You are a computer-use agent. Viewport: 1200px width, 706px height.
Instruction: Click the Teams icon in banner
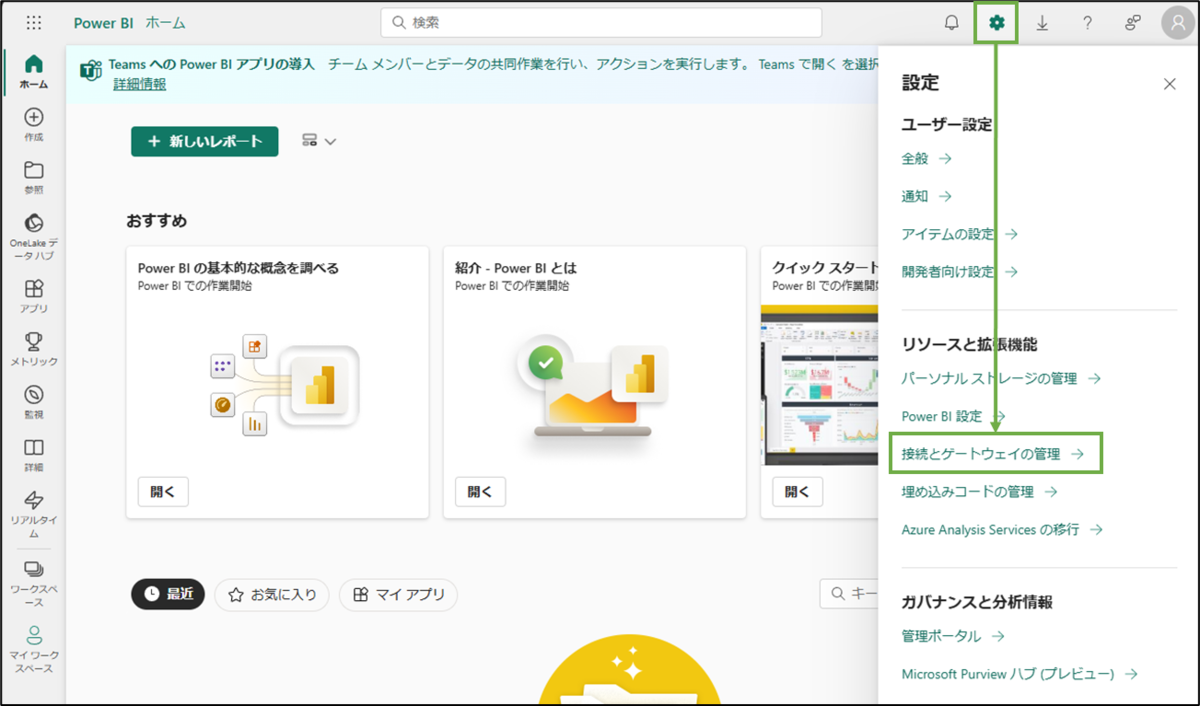(x=91, y=70)
